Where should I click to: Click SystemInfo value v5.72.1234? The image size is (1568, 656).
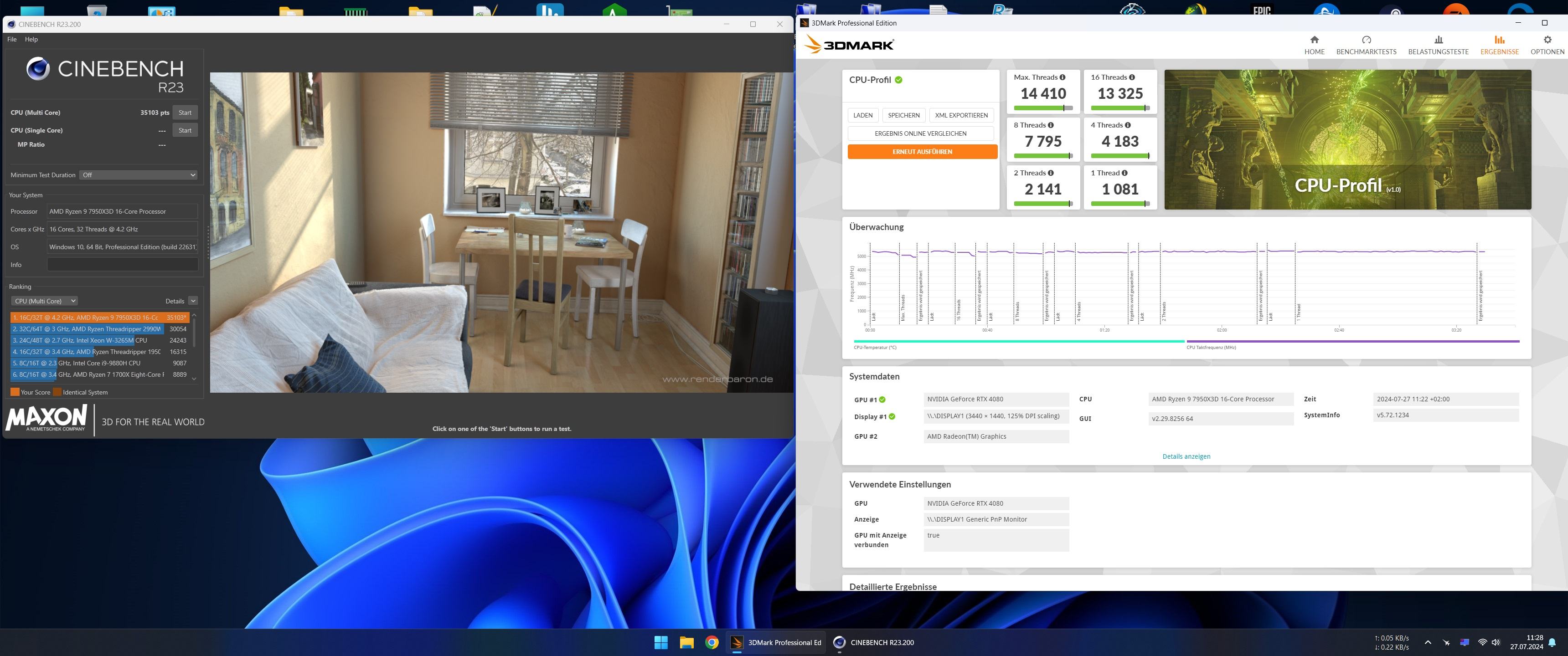1446,415
